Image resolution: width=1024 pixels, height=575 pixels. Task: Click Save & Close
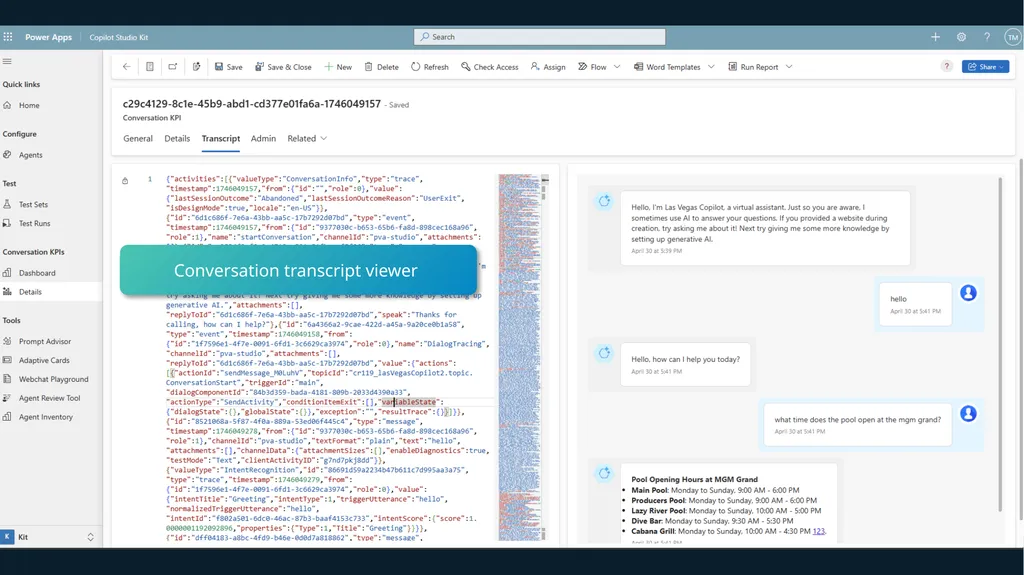click(283, 67)
